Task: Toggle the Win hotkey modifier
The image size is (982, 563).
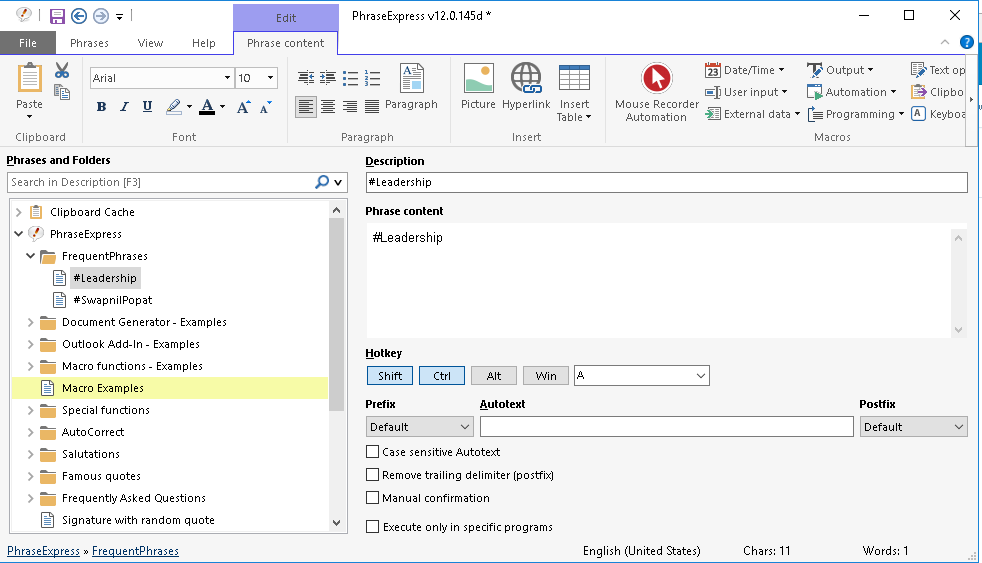Action: (545, 376)
